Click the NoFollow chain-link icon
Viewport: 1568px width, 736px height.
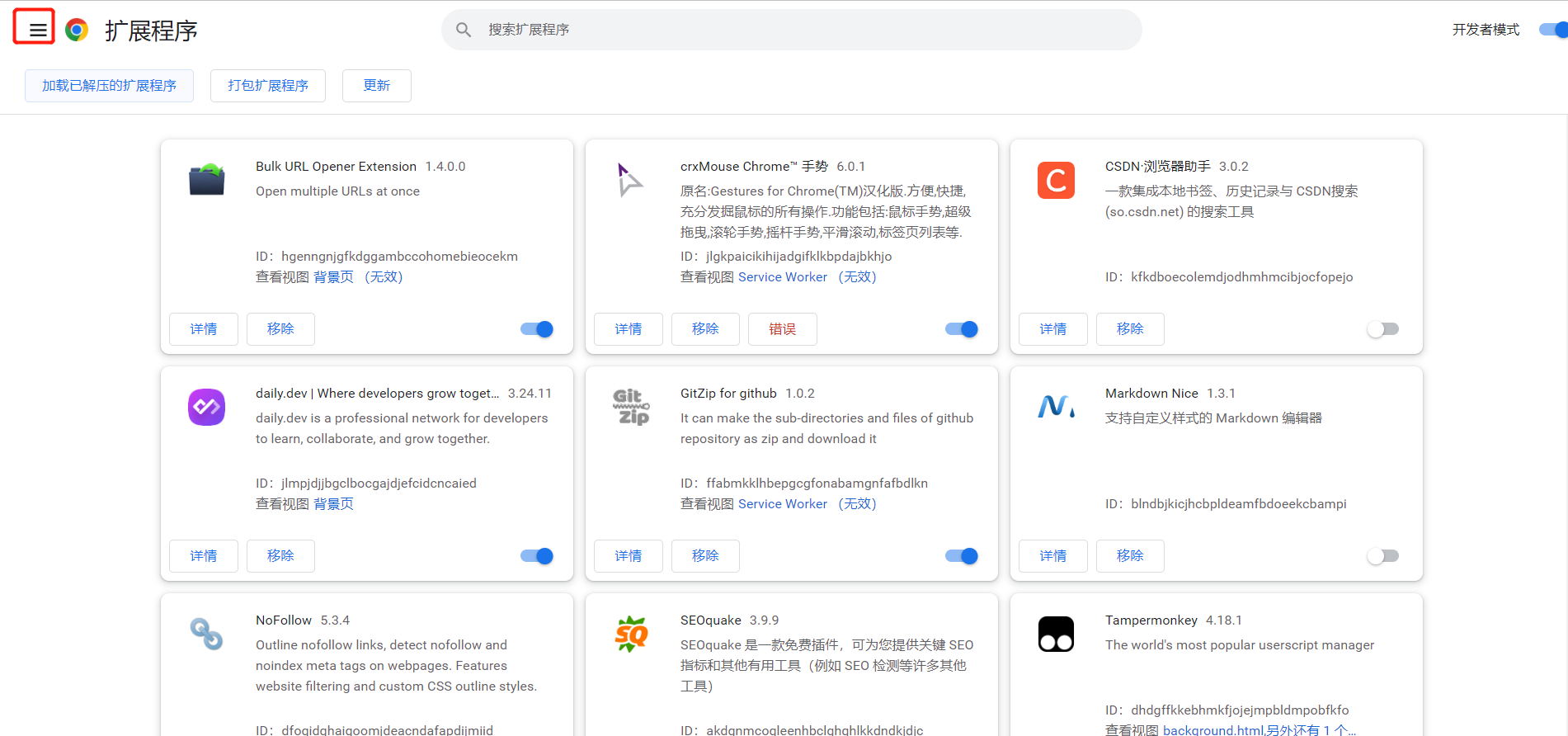coord(207,634)
